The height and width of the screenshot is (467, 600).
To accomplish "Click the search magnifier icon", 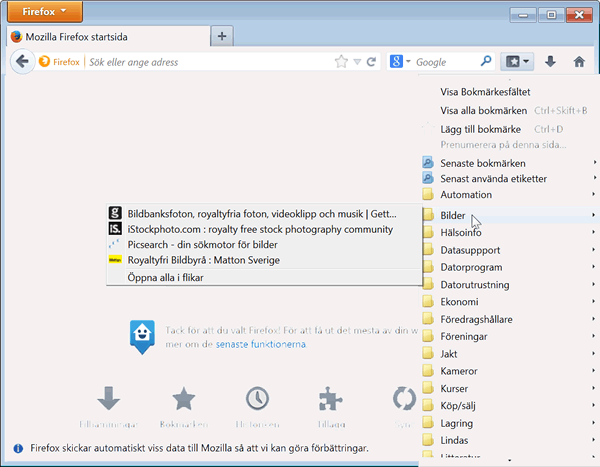I will (x=486, y=60).
